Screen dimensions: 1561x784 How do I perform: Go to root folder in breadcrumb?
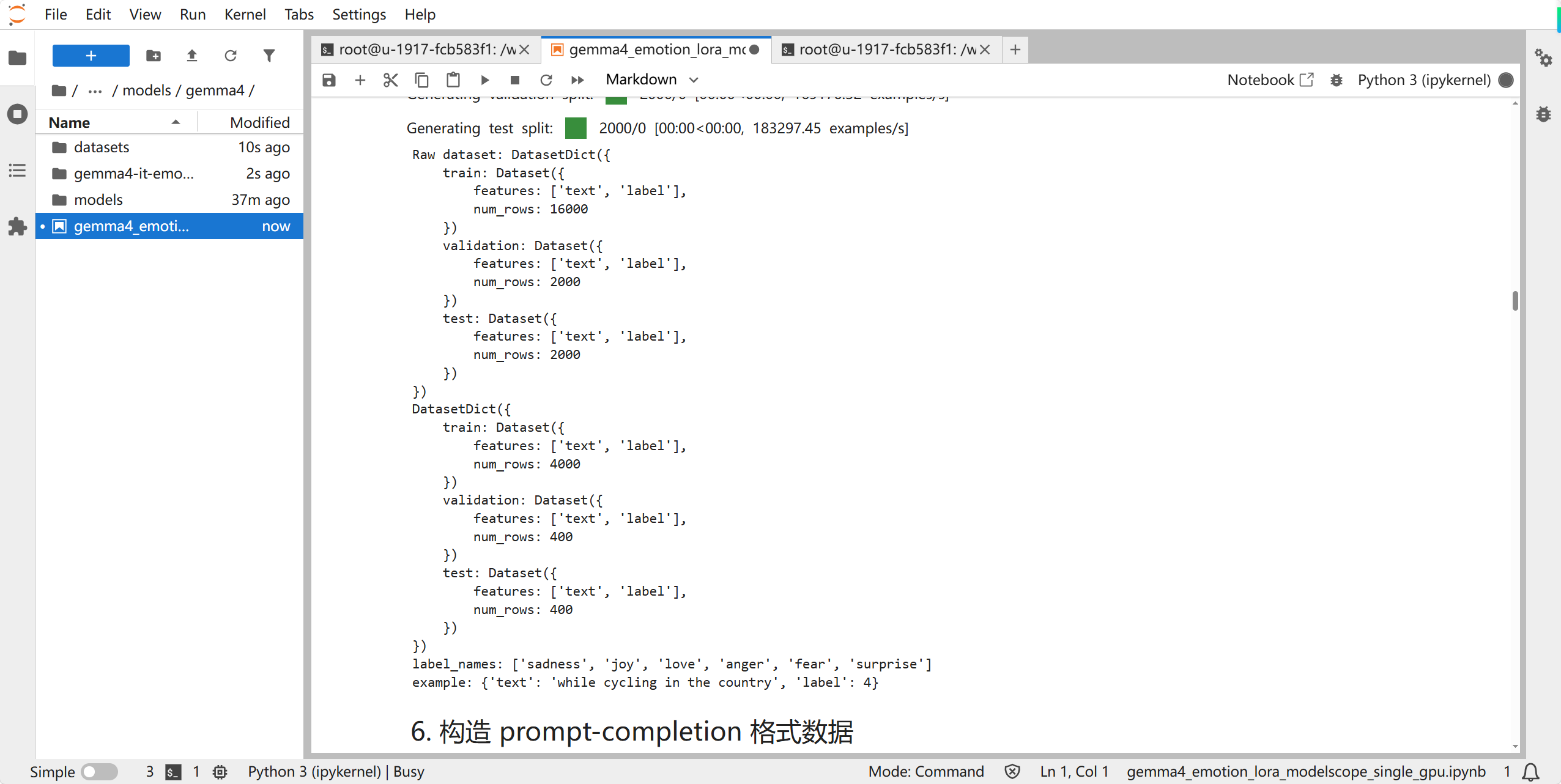point(60,91)
